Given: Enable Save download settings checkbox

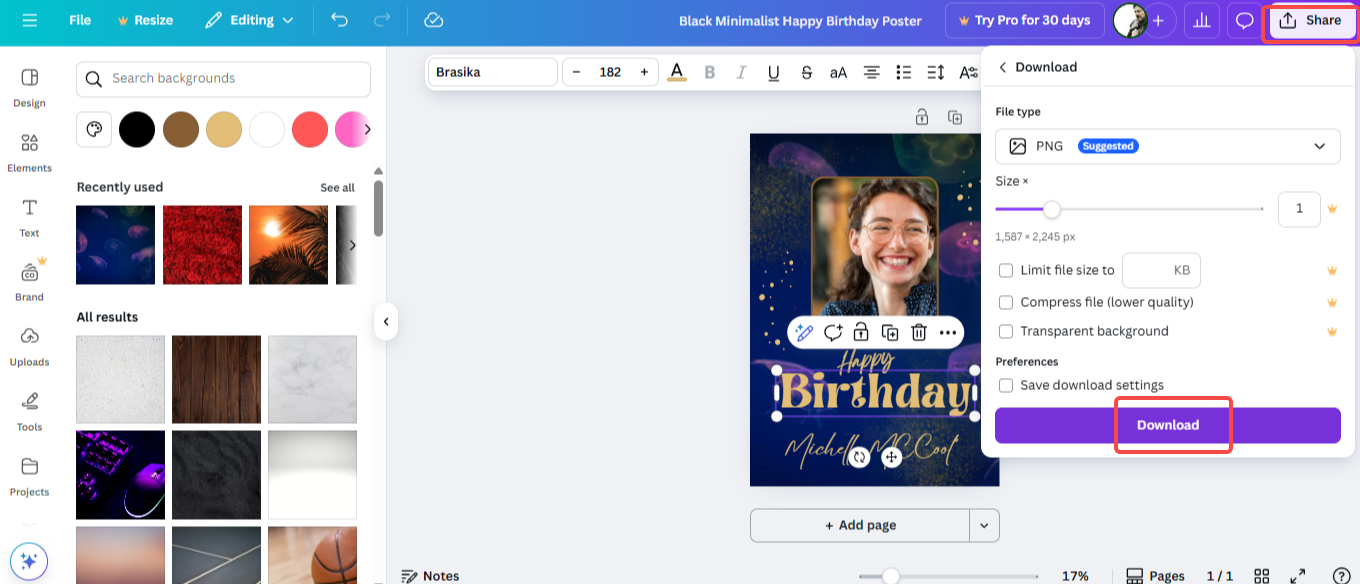Looking at the screenshot, I should [x=1006, y=385].
